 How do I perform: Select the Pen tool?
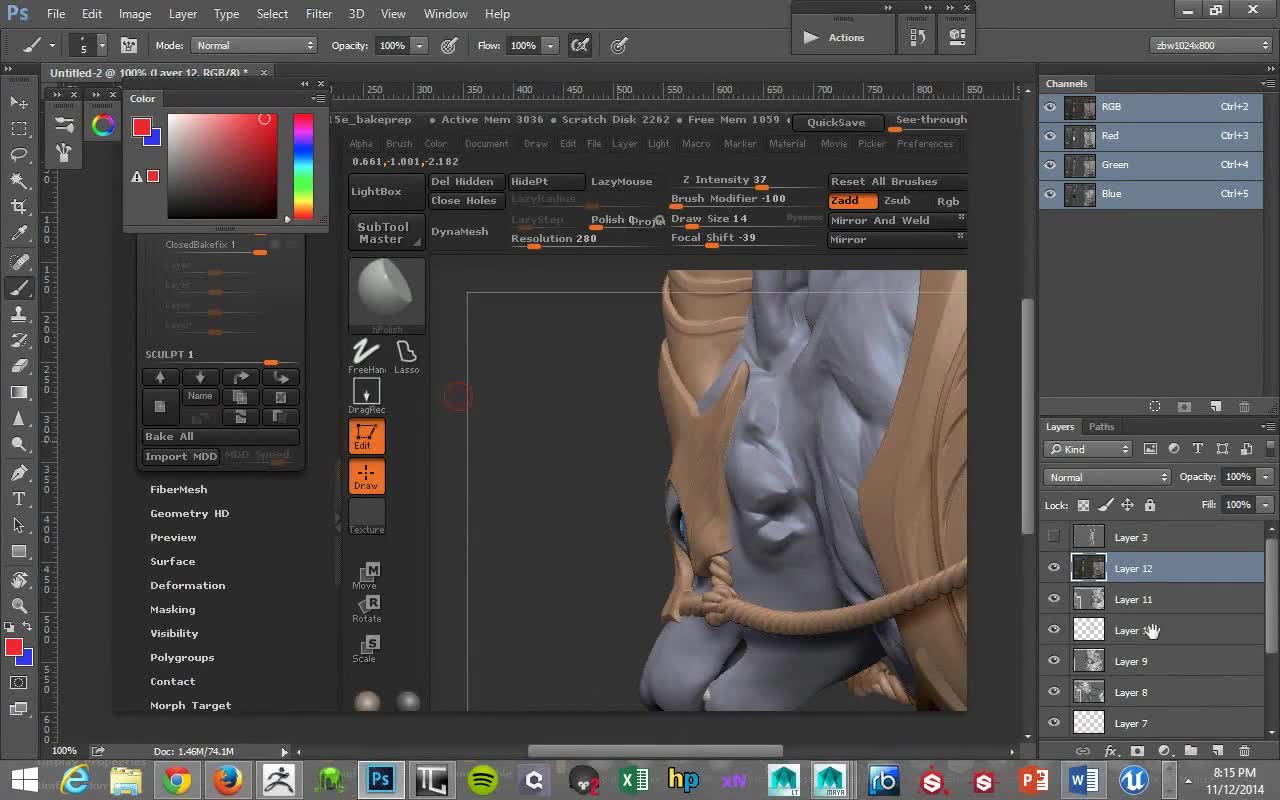click(x=19, y=472)
